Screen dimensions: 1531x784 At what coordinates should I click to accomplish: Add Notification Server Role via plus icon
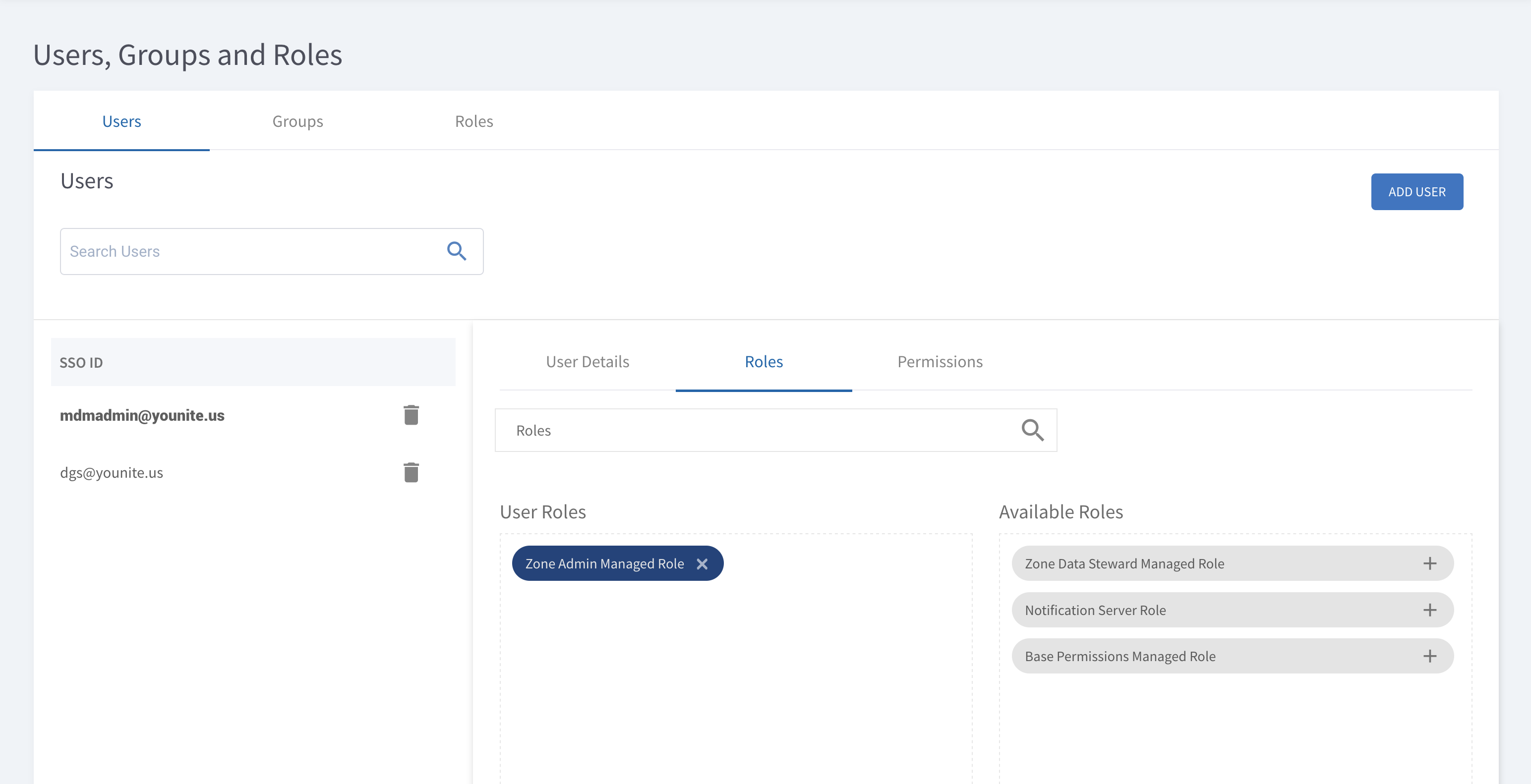coord(1430,610)
